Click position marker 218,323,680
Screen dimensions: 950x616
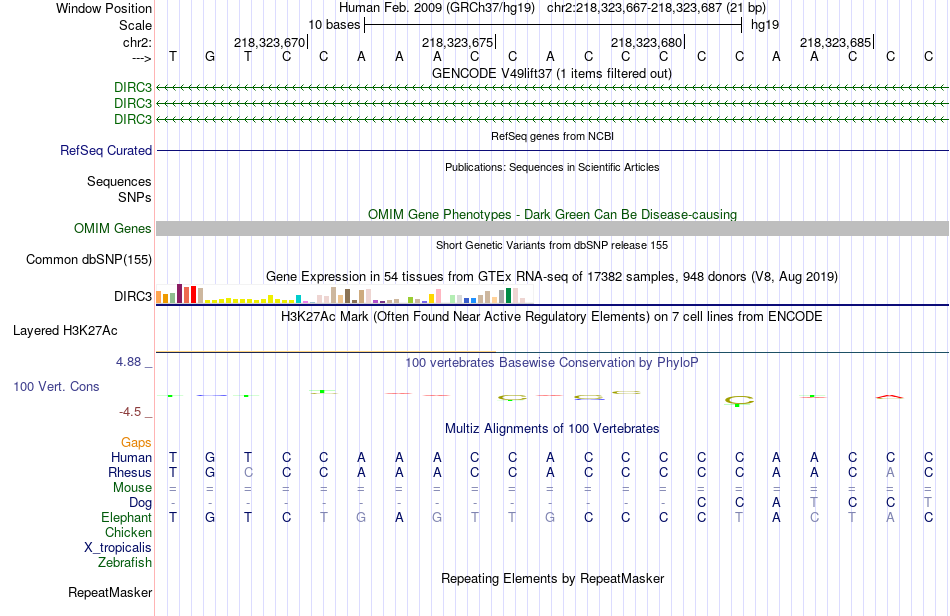click(646, 42)
